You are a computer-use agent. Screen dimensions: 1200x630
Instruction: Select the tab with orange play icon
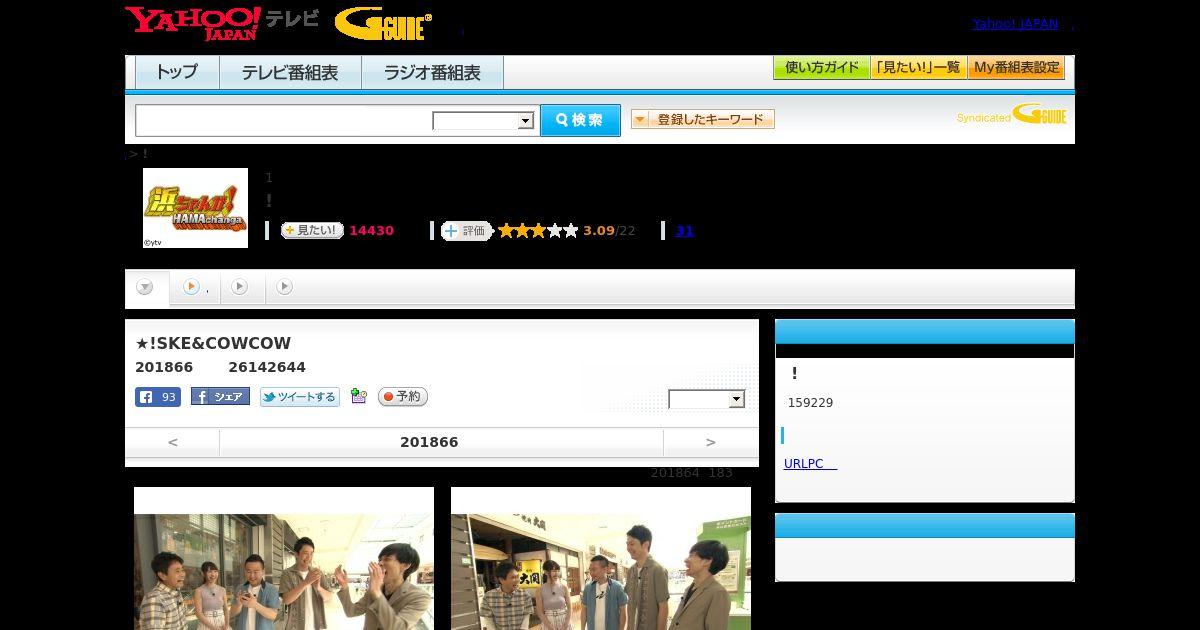195,288
